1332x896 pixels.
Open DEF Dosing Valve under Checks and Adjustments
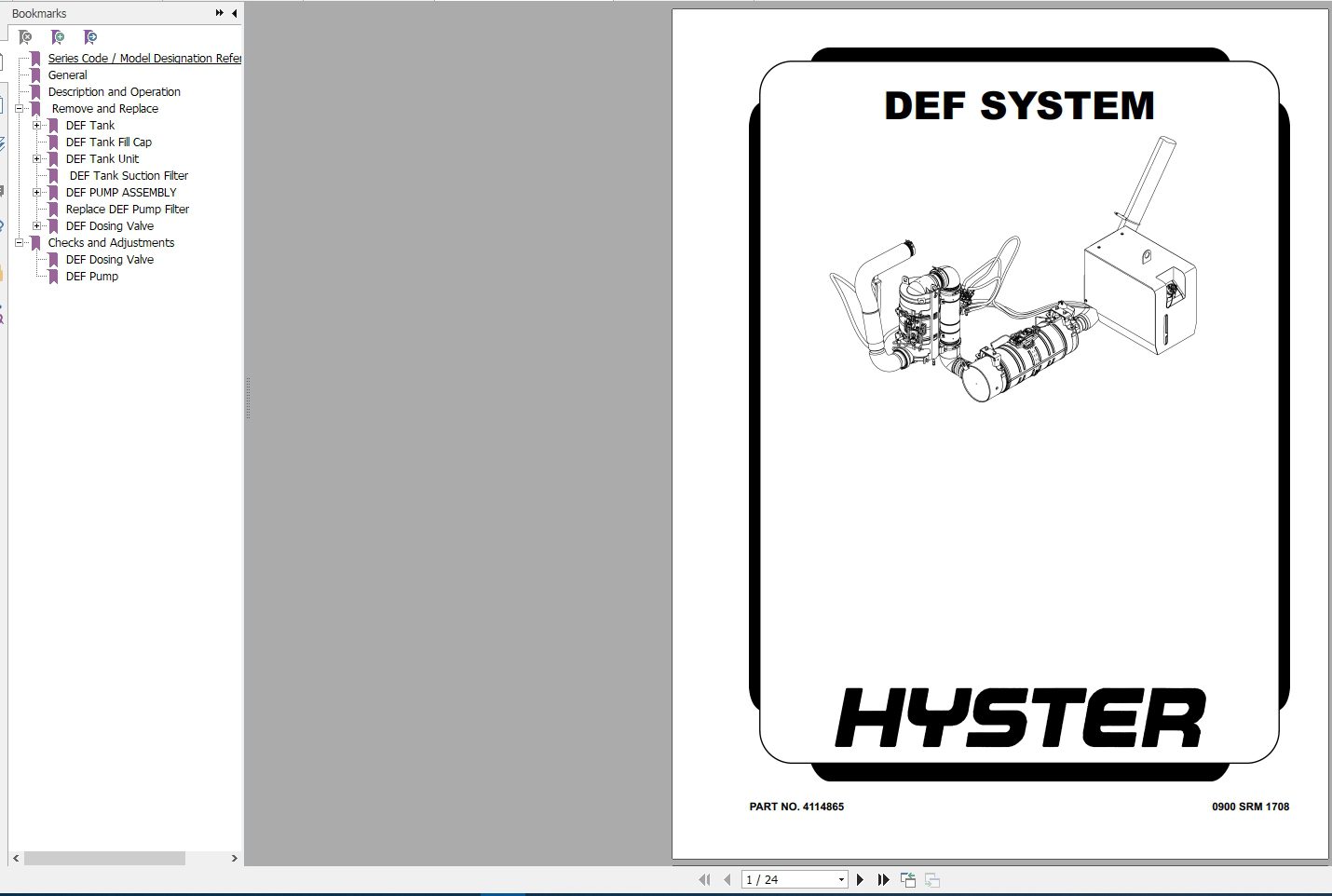click(110, 260)
